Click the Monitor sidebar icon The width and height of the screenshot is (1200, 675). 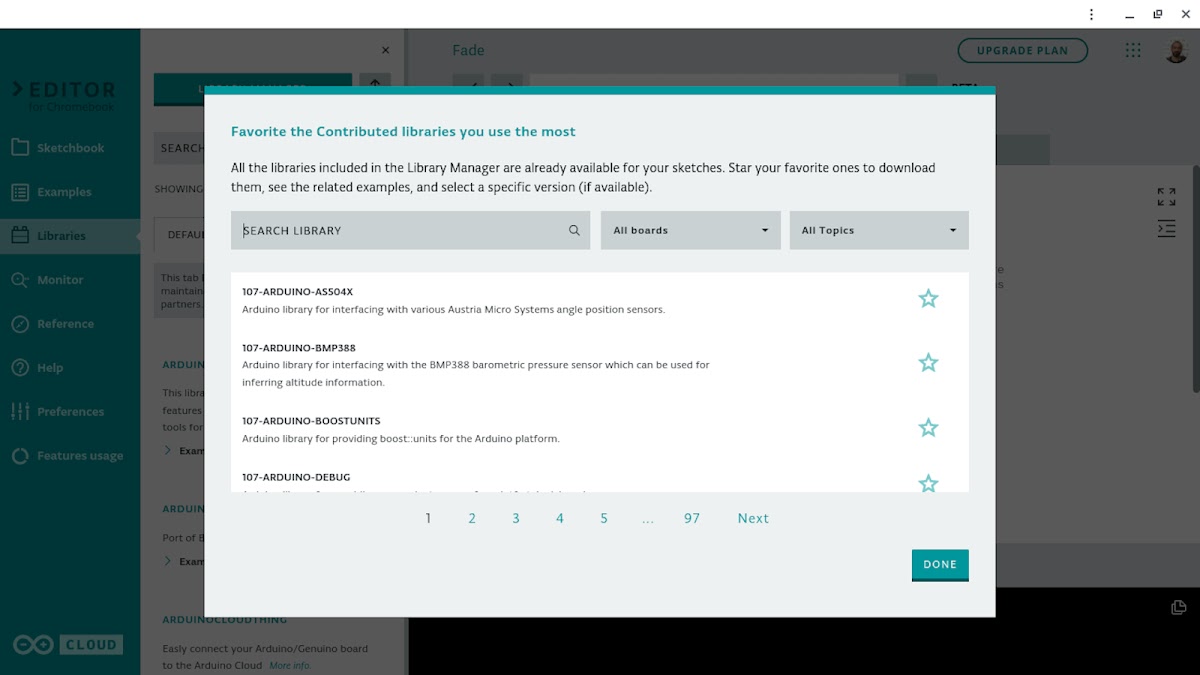coord(20,280)
